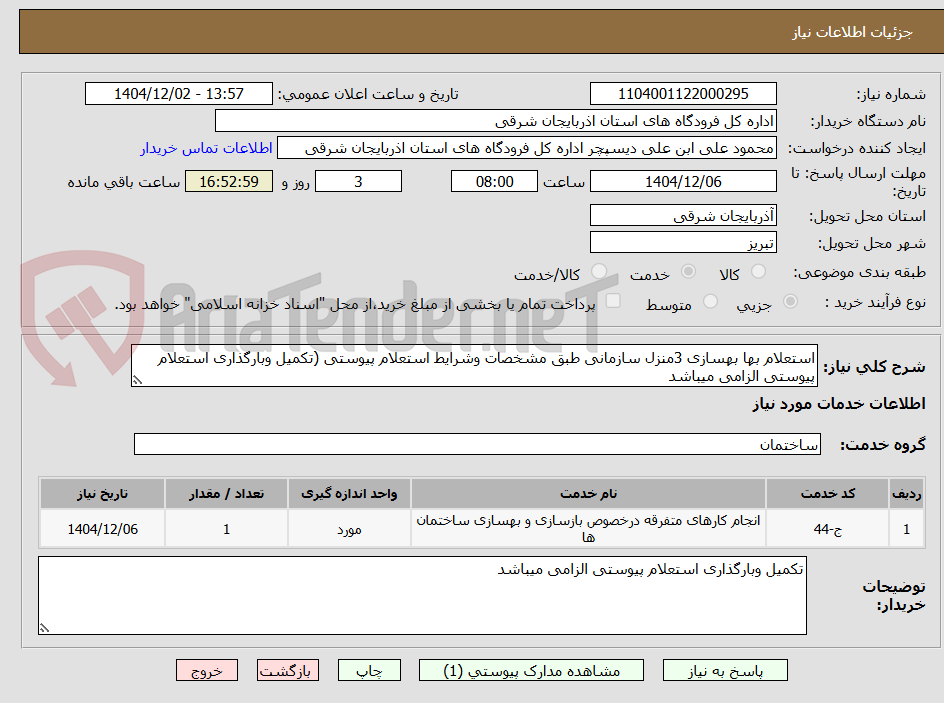Click the deadline hour field 08:00
Image resolution: width=944 pixels, height=703 pixels.
[x=494, y=181]
